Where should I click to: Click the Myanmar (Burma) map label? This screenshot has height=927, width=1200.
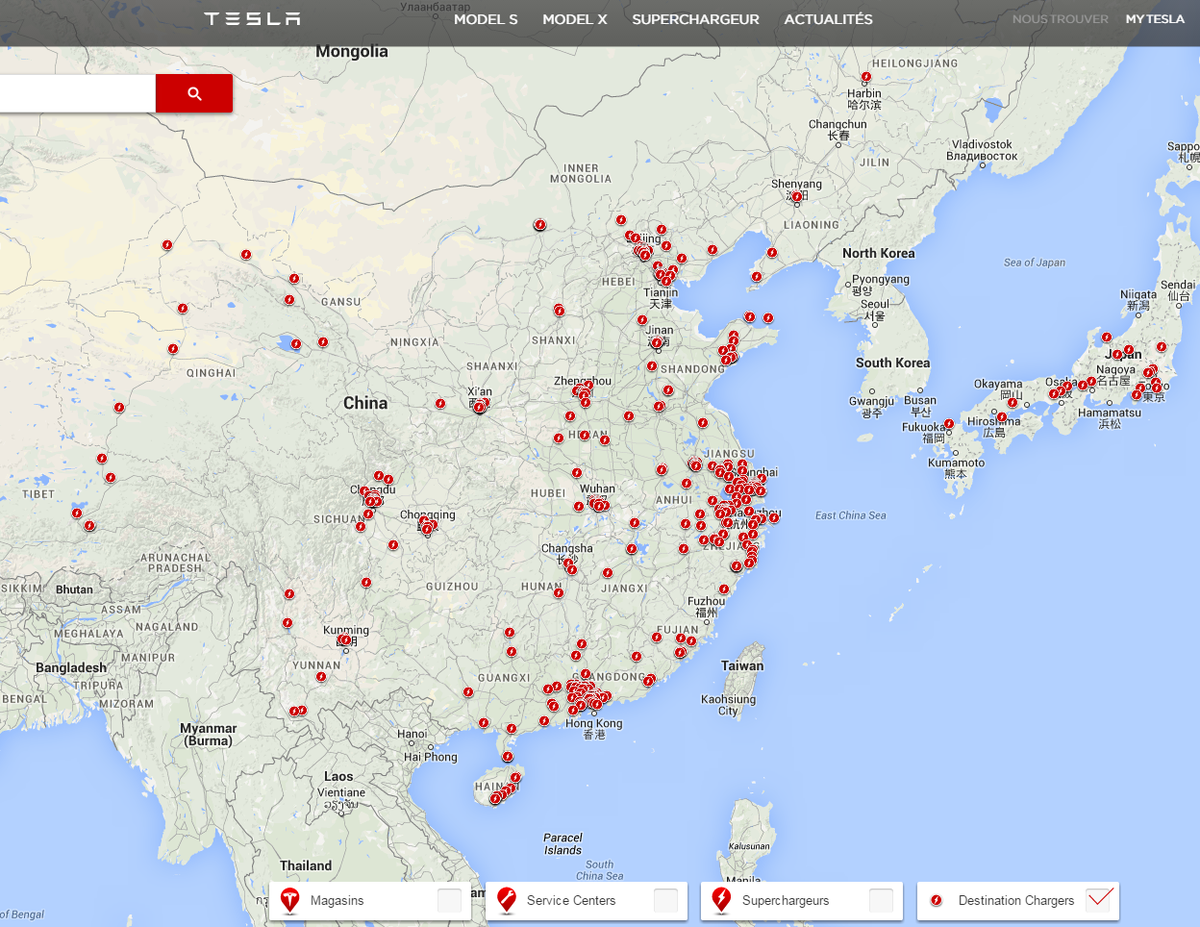[208, 734]
